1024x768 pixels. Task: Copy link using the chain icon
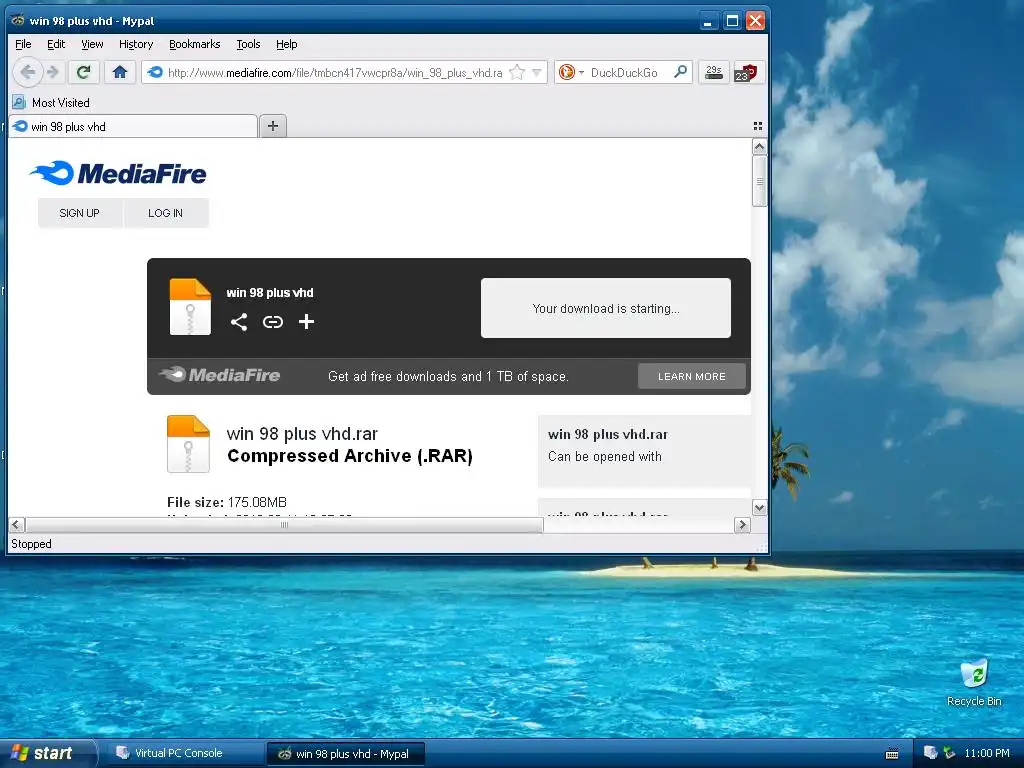coord(273,322)
